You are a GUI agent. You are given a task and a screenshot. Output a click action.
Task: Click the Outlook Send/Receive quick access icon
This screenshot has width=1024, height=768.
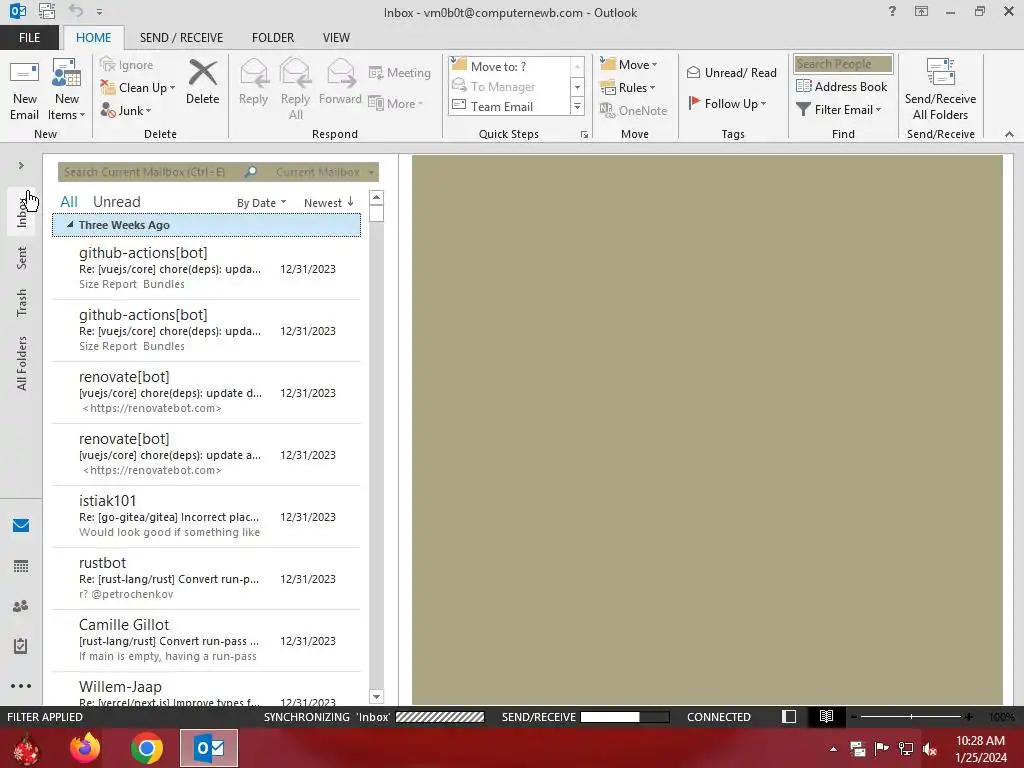click(47, 11)
